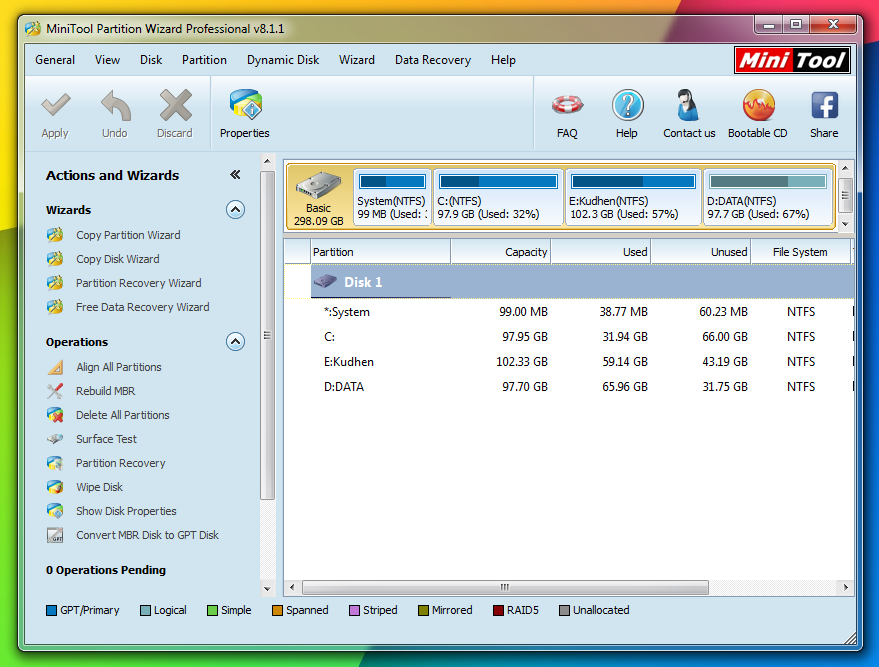Viewport: 879px width, 667px height.
Task: Launch Copy Disk Wizard link
Action: [118, 259]
